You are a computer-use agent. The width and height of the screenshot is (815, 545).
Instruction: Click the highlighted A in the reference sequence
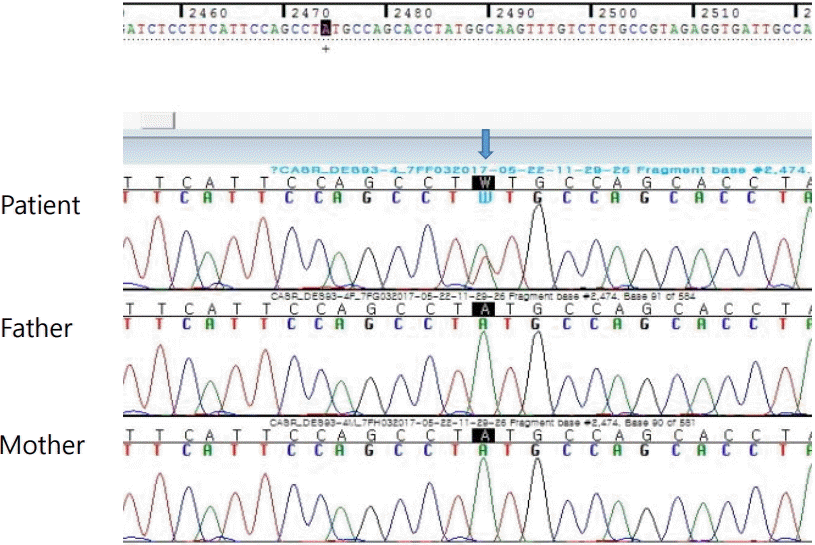(x=327, y=30)
